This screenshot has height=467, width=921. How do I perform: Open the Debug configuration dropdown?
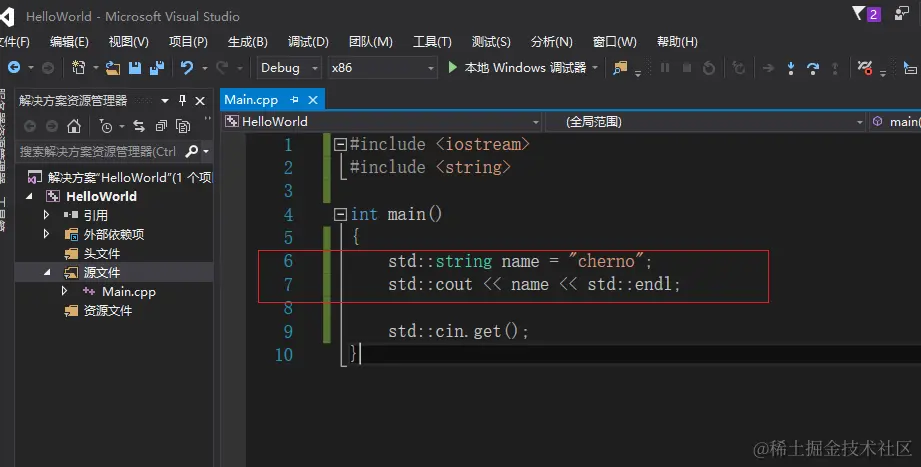pos(315,68)
